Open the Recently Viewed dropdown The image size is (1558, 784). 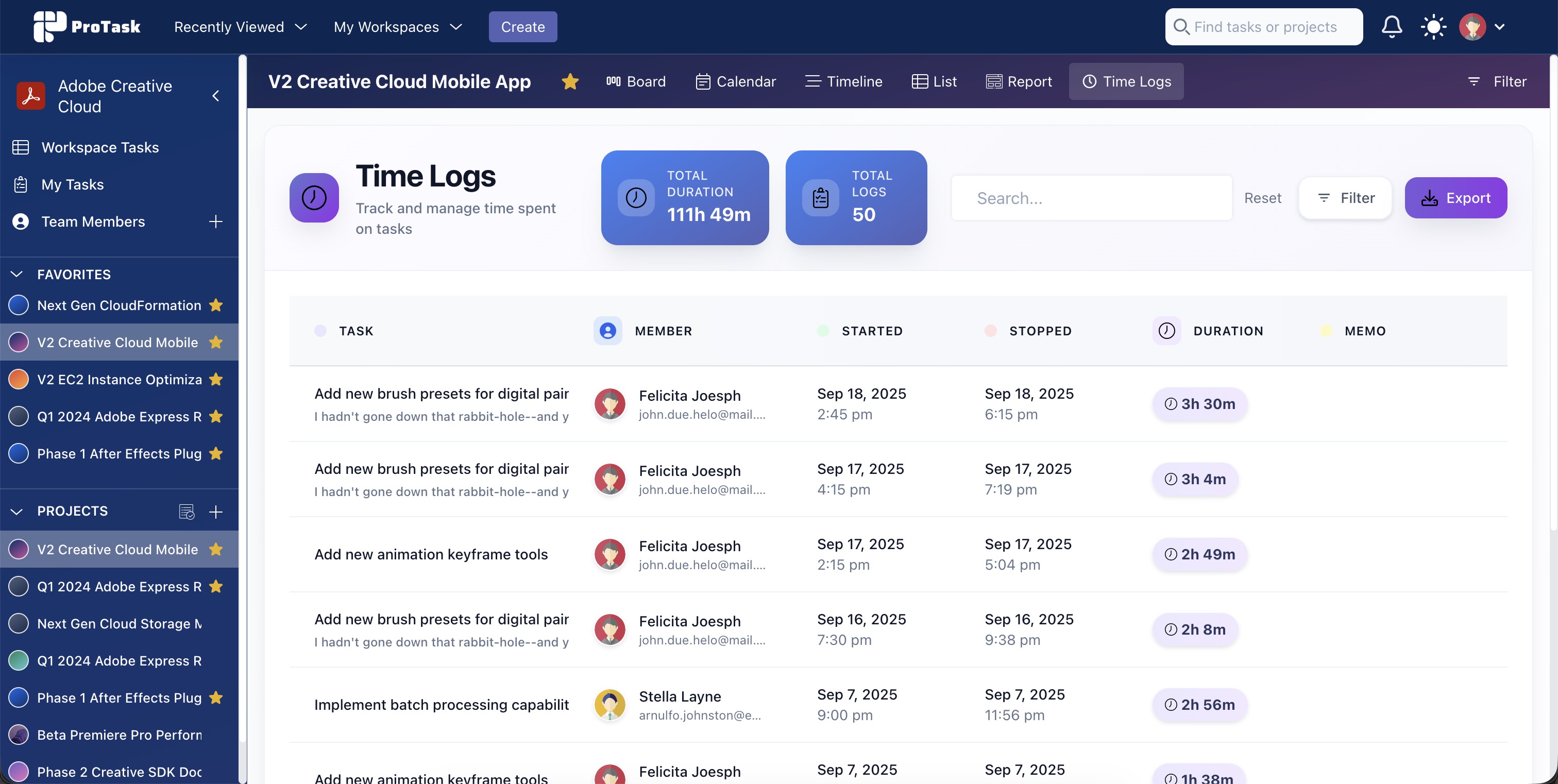click(x=240, y=27)
